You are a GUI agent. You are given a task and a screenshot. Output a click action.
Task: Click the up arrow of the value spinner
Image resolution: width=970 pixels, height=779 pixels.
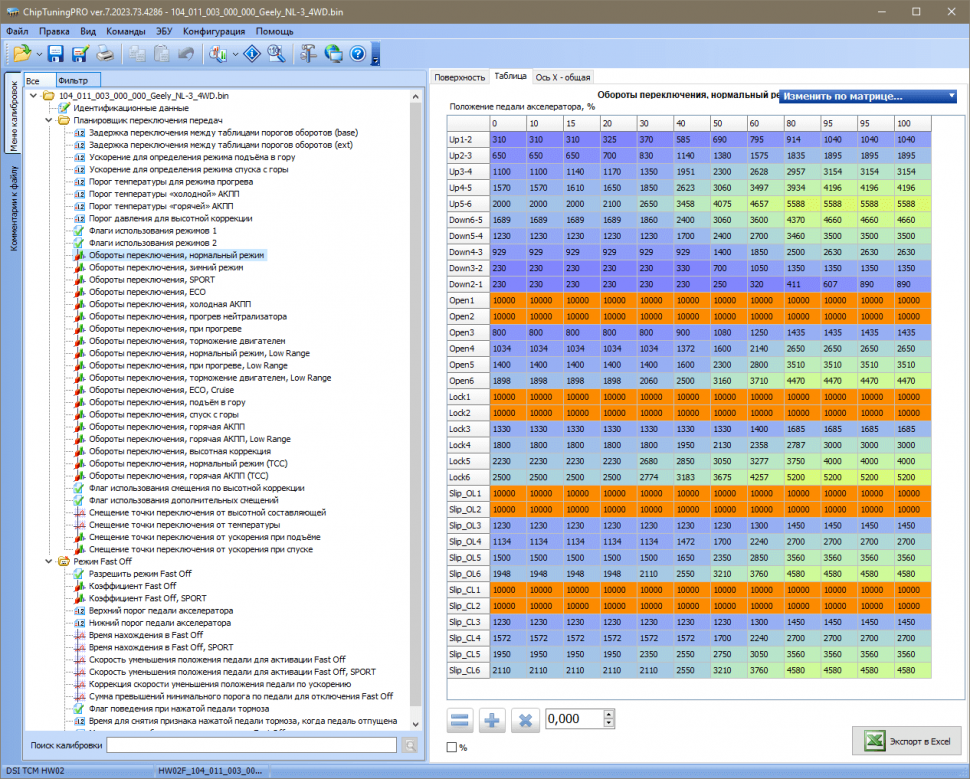click(x=607, y=714)
